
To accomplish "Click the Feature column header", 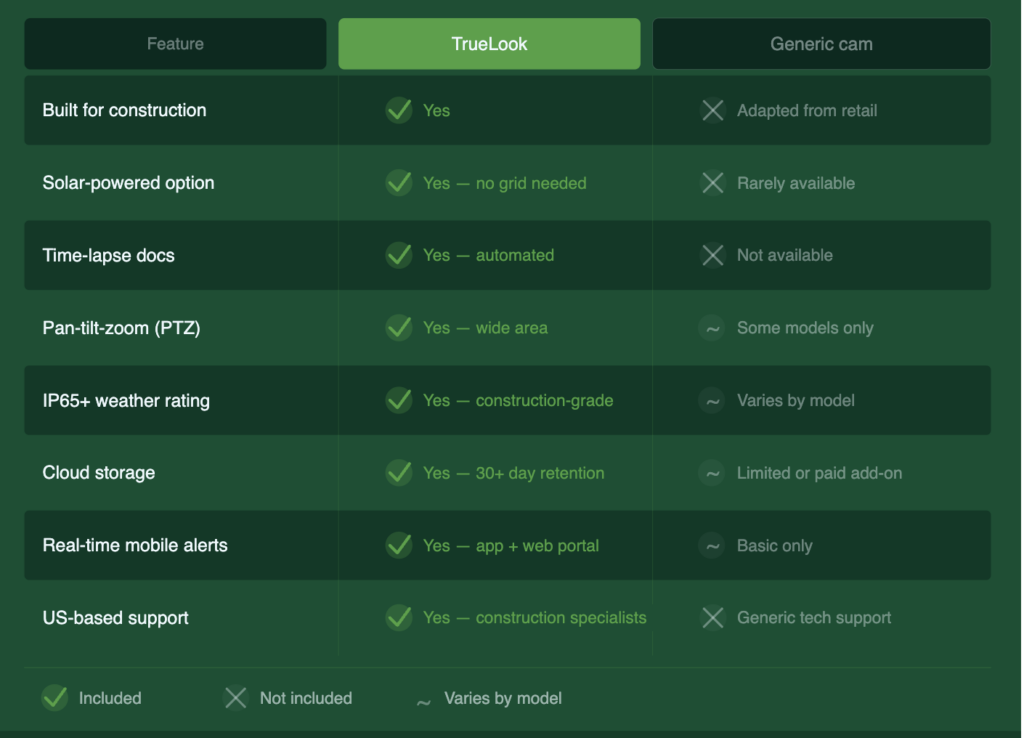I will [x=175, y=44].
